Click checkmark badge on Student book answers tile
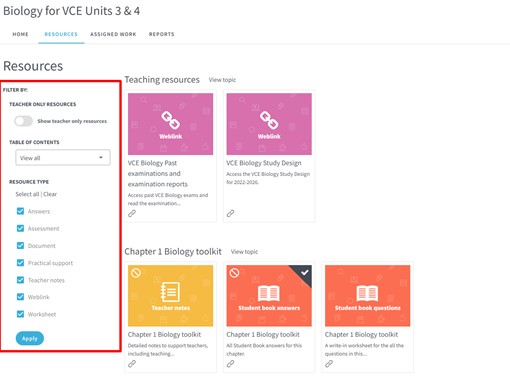 (x=304, y=273)
